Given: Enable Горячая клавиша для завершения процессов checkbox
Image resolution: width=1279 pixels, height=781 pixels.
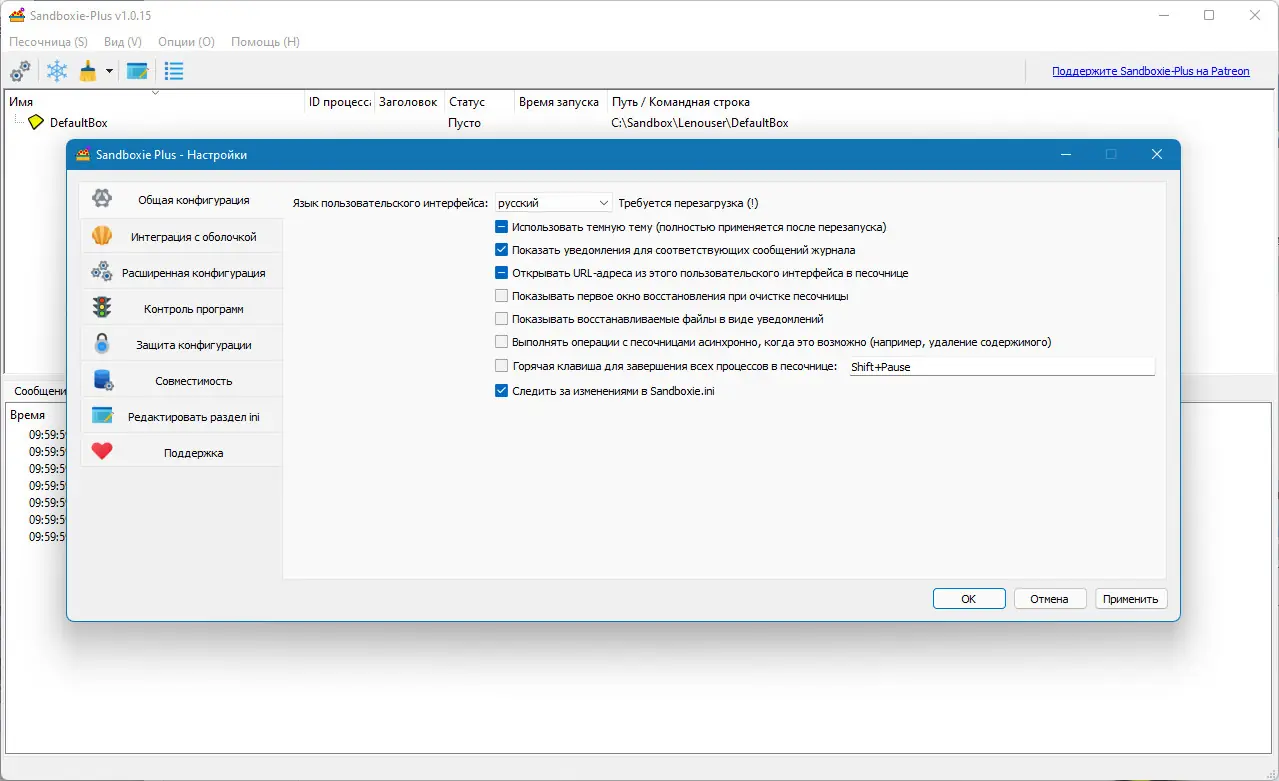Looking at the screenshot, I should click(502, 367).
